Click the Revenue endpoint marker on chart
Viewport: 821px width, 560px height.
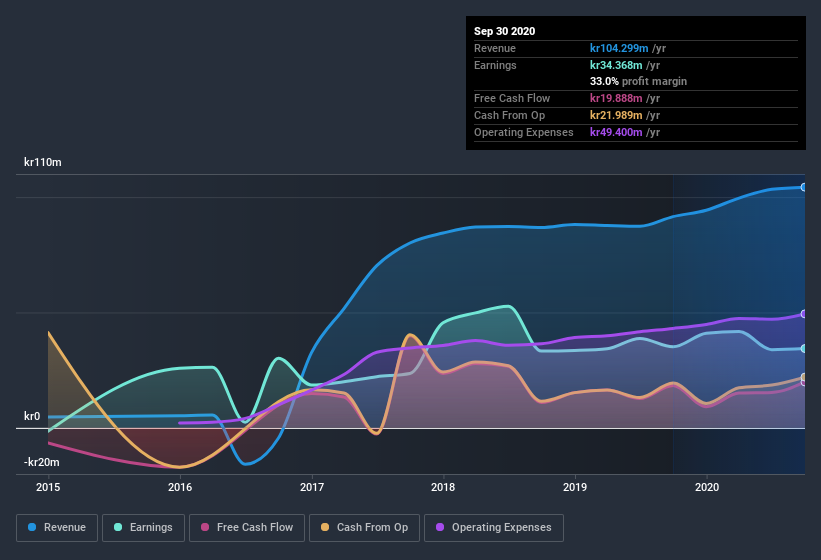pos(804,187)
